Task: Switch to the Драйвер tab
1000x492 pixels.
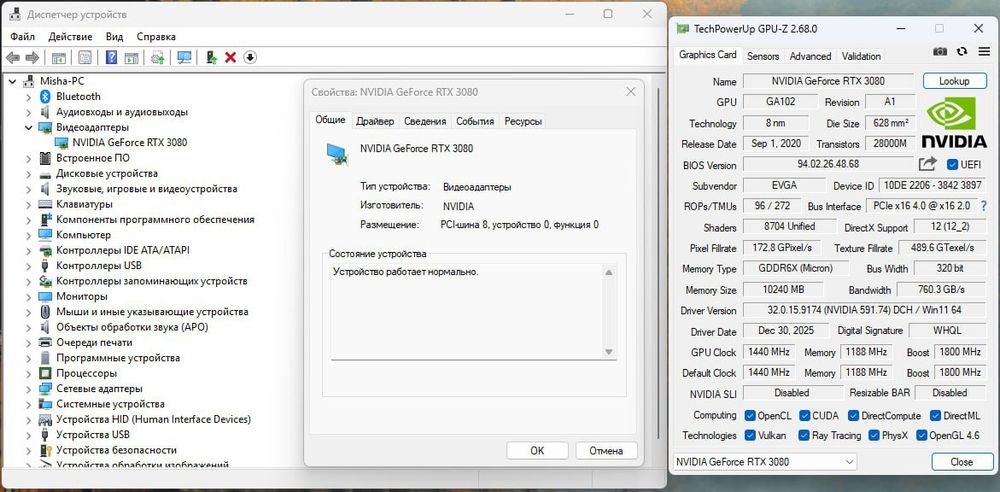Action: coord(375,121)
